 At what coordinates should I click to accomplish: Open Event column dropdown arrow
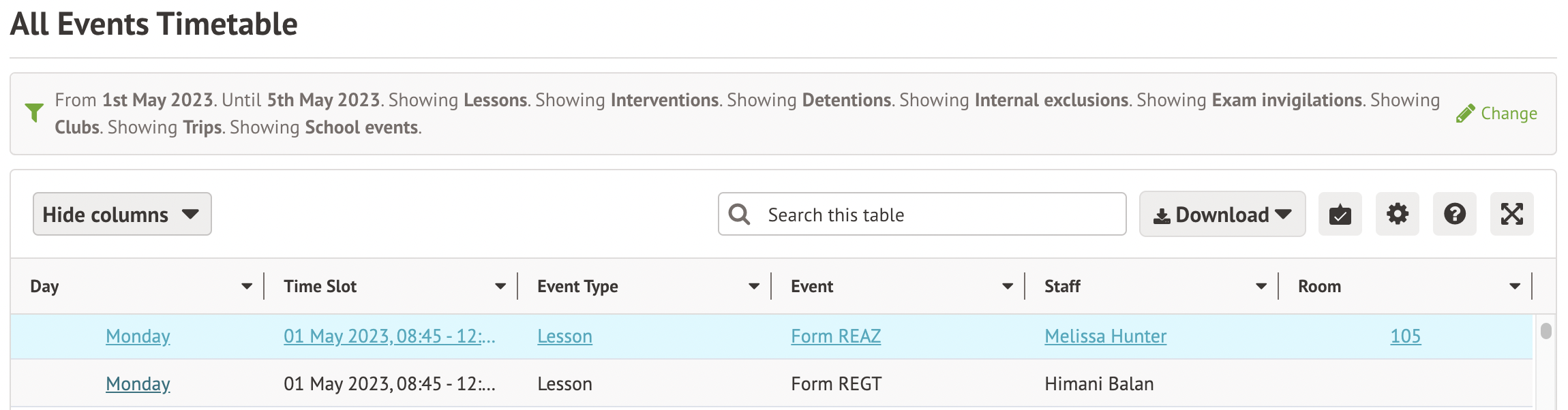tap(1008, 287)
